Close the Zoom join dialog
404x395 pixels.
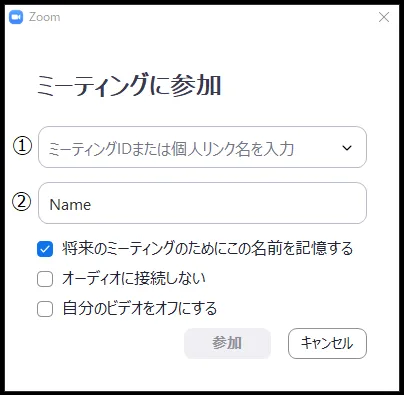(x=384, y=17)
